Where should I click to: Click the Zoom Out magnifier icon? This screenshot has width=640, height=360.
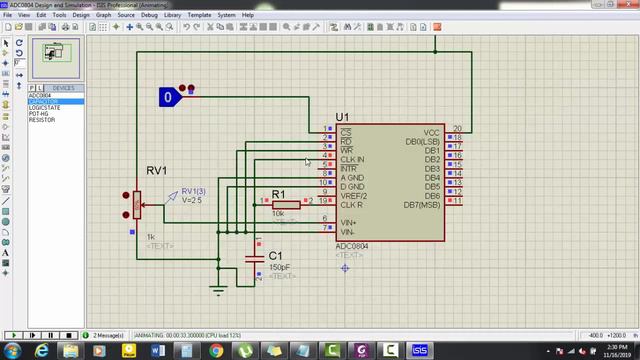pos(149,27)
